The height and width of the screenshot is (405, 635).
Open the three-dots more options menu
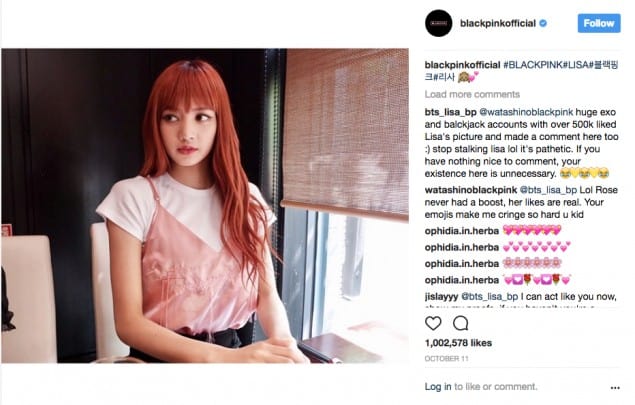point(615,388)
